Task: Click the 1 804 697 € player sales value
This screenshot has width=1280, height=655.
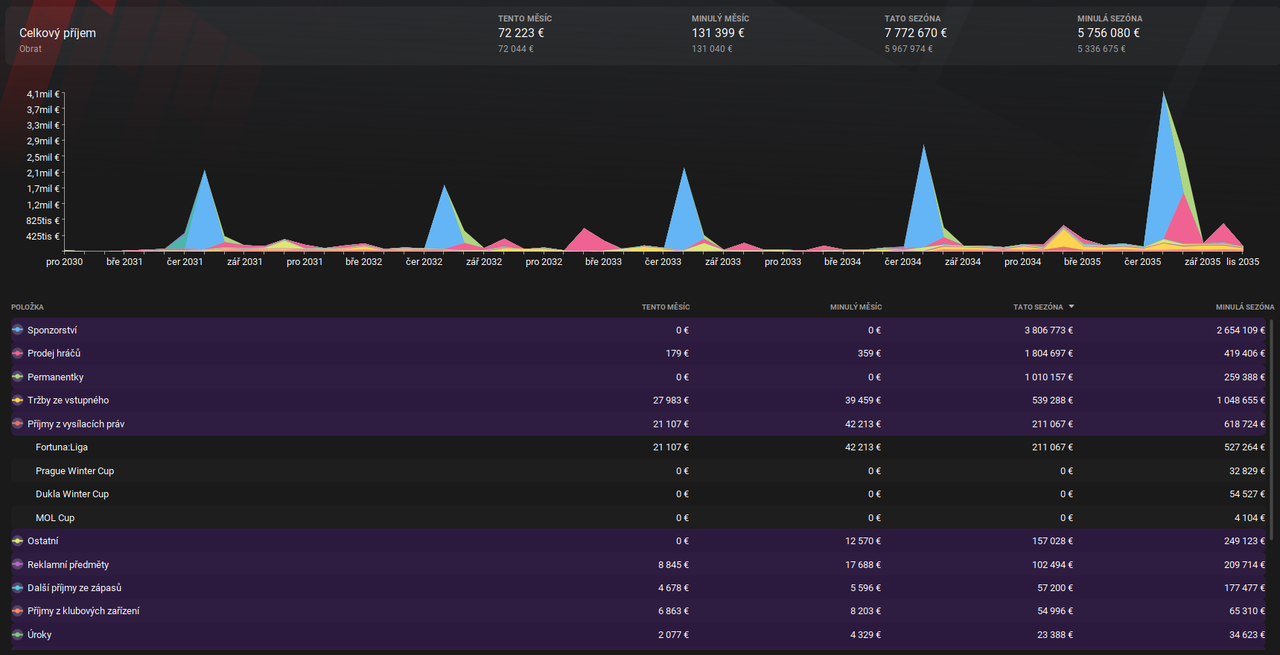Action: [x=1050, y=353]
